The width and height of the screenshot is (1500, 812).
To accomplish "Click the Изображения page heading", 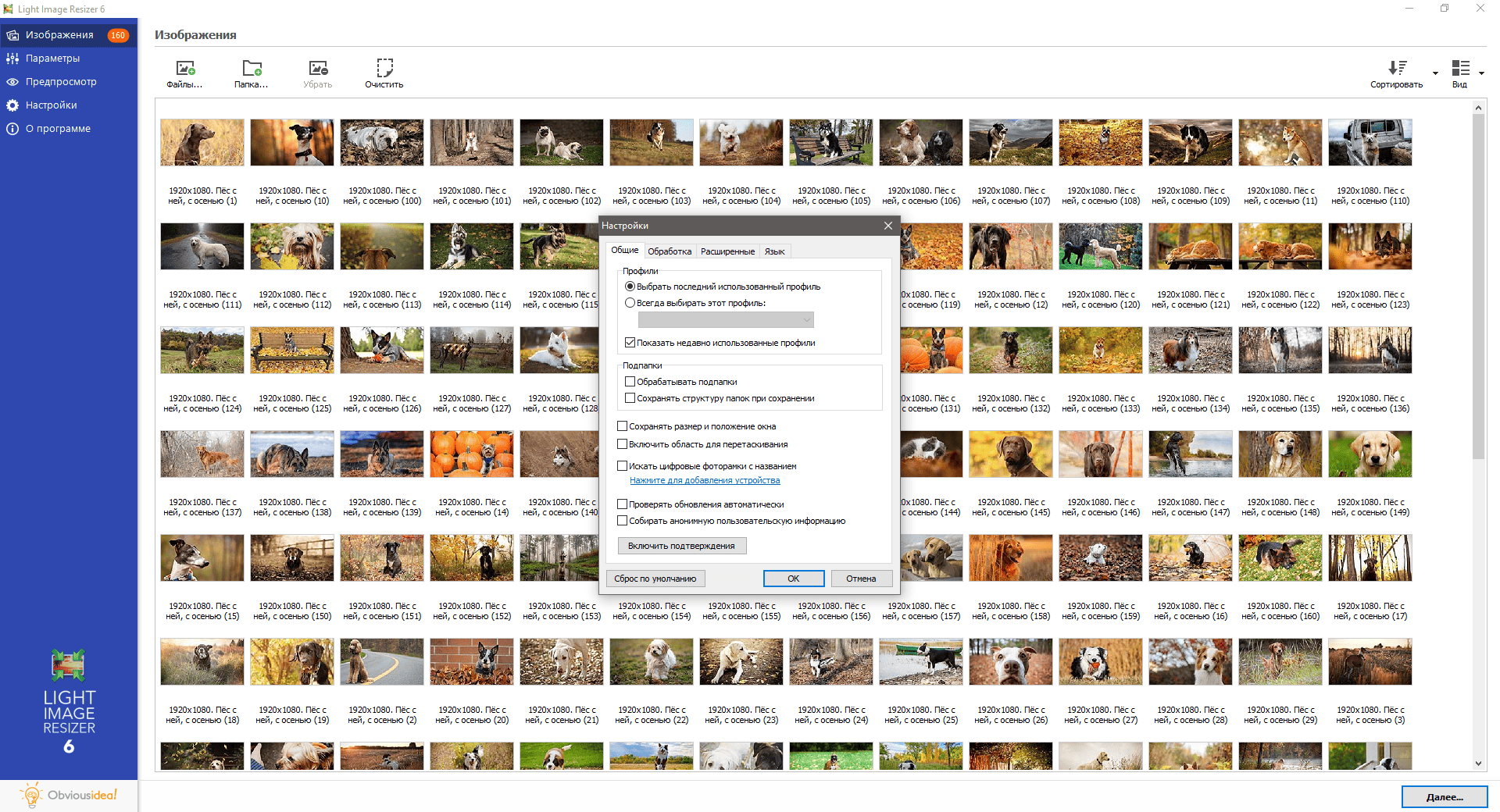I will 195,35.
